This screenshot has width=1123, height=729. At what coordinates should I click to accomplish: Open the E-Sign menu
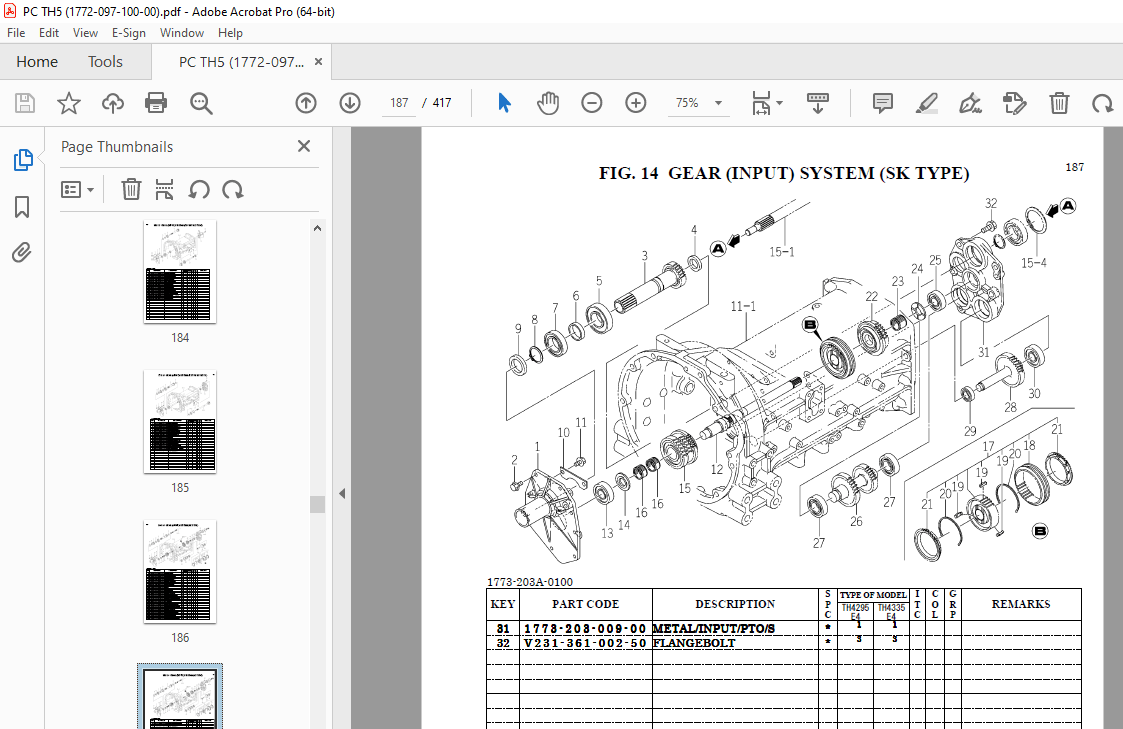coord(129,32)
